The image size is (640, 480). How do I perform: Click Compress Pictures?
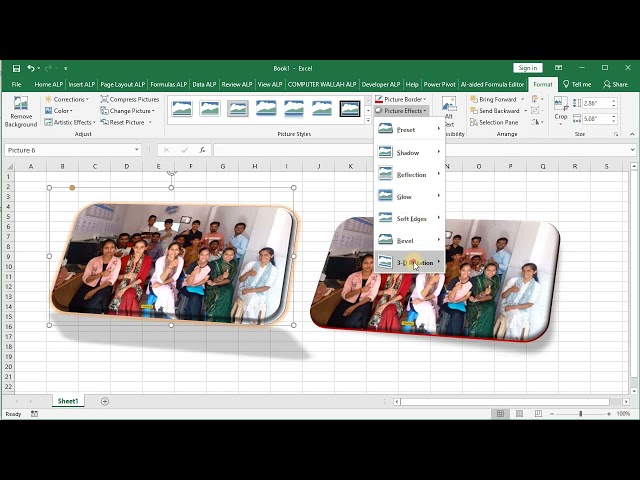click(x=130, y=99)
